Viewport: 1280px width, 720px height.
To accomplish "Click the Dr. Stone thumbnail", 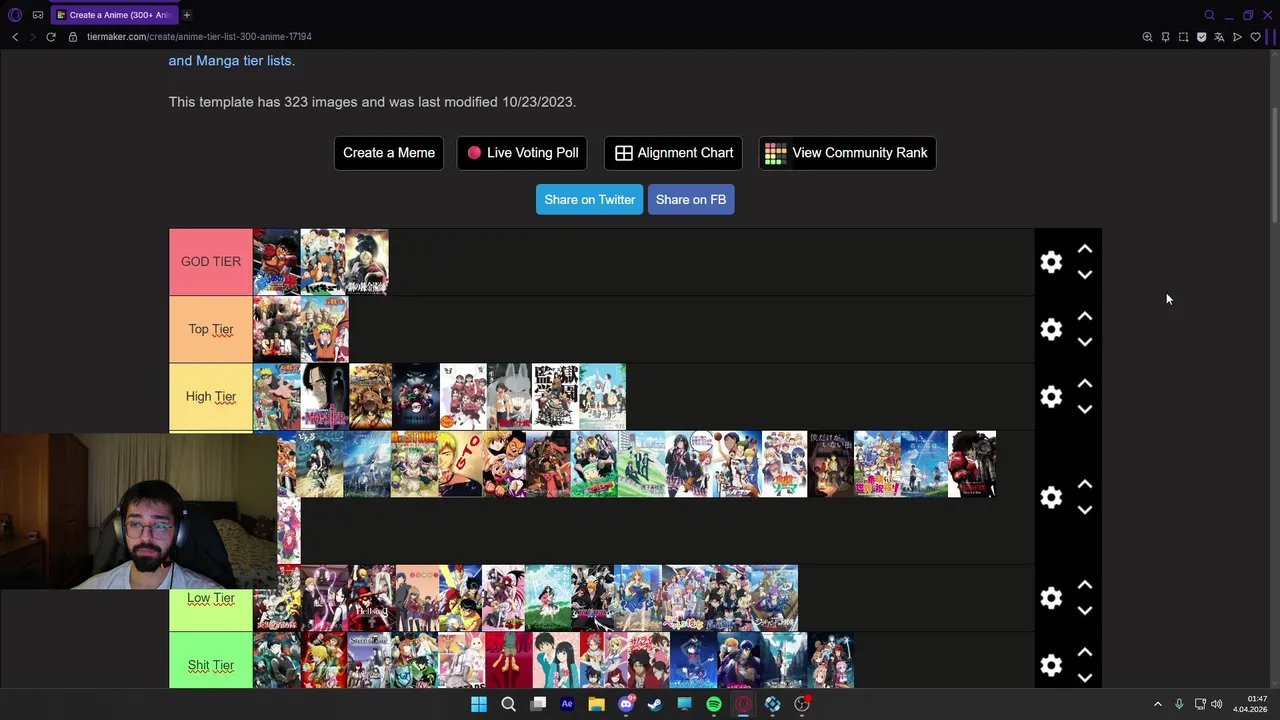I will (414, 464).
